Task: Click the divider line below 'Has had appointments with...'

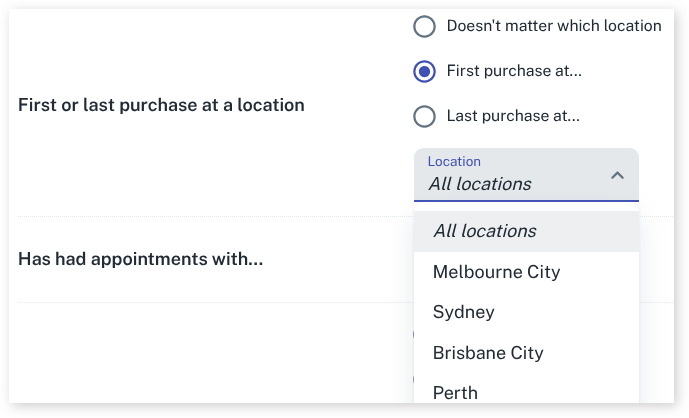Action: tap(200, 302)
